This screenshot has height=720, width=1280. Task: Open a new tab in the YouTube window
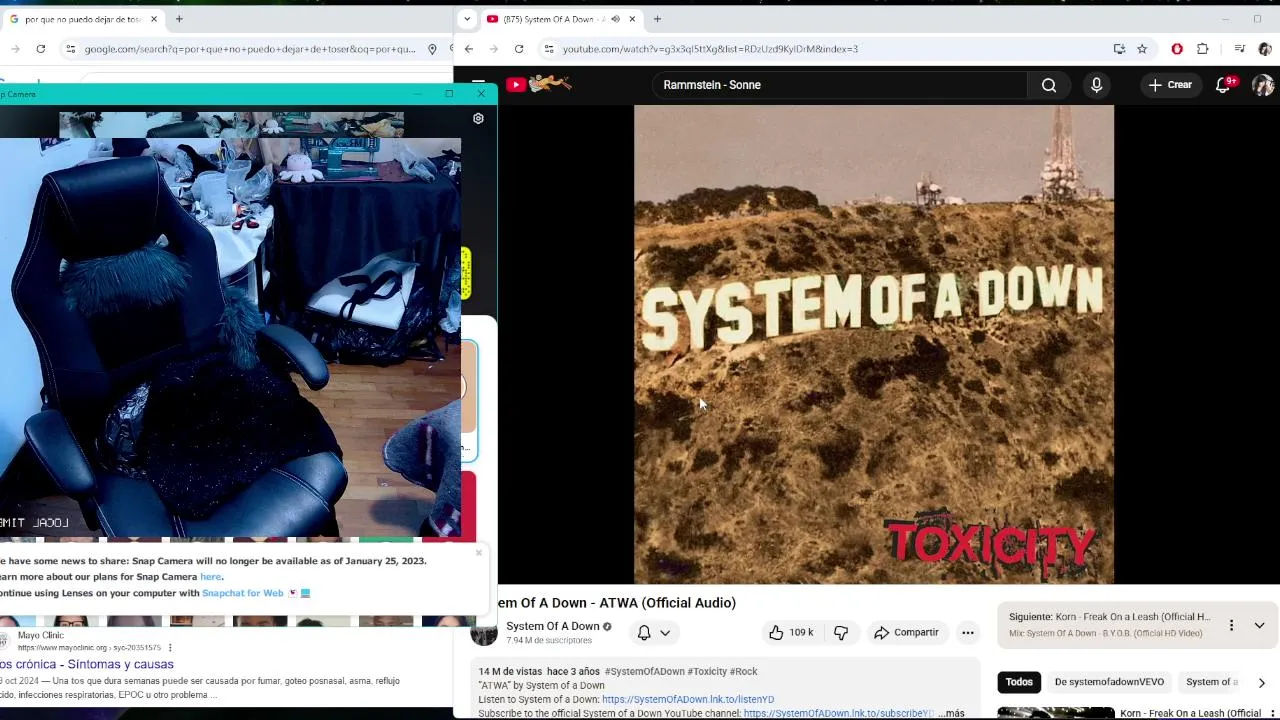657,19
